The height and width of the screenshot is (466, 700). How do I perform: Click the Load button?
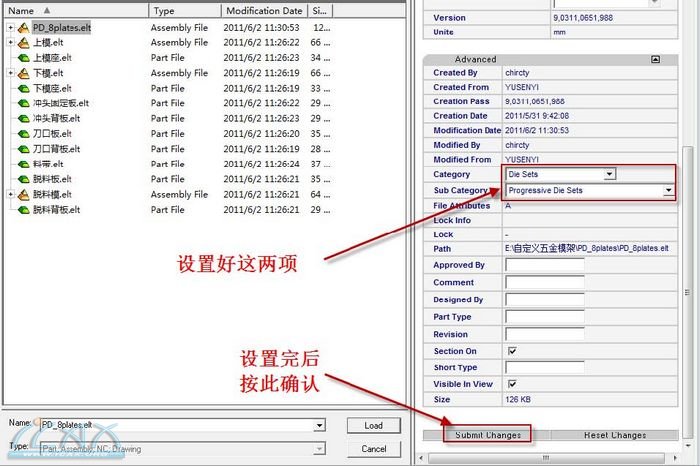click(x=373, y=425)
